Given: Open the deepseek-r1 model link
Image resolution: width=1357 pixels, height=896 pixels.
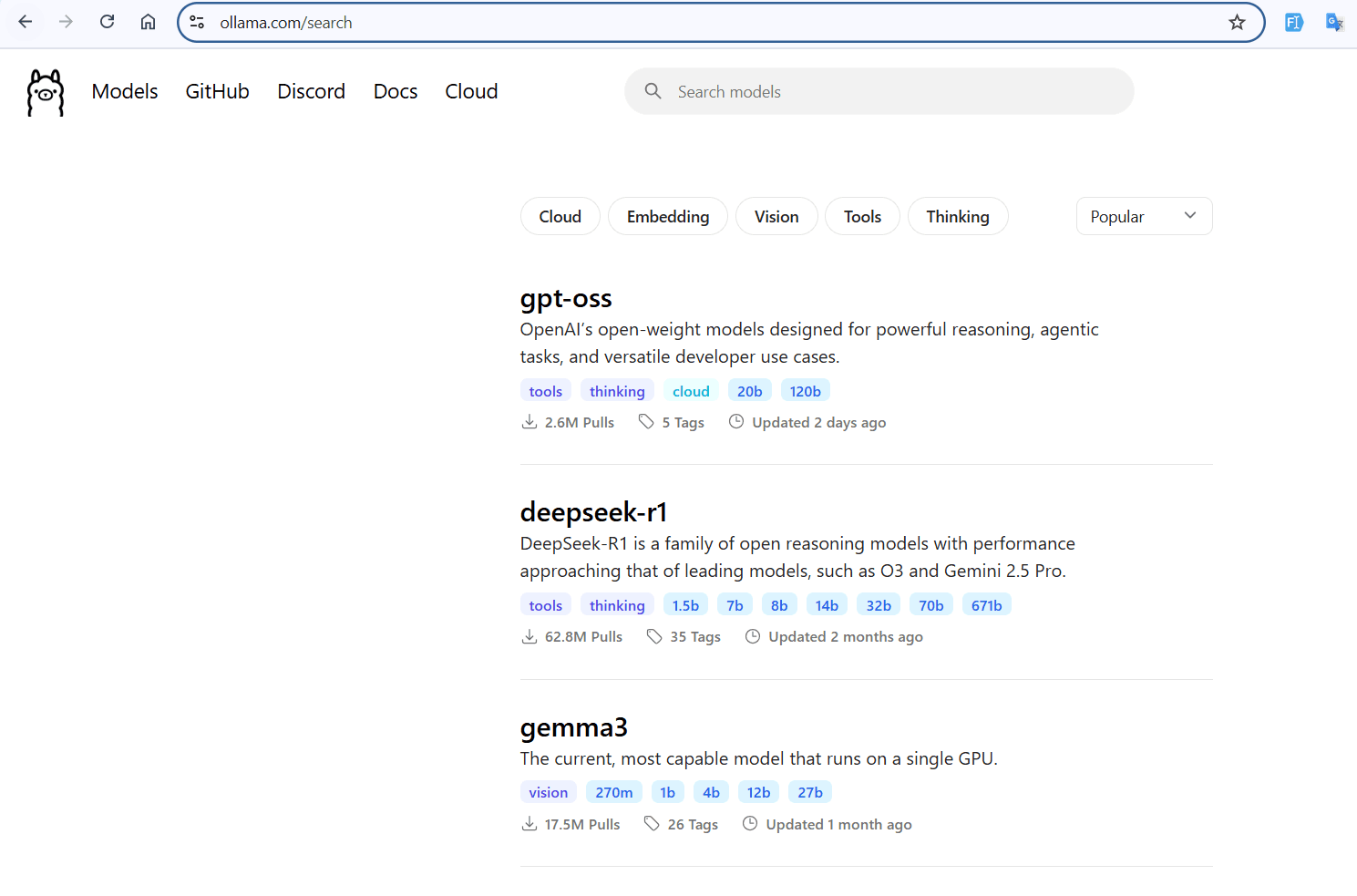Looking at the screenshot, I should click(593, 512).
